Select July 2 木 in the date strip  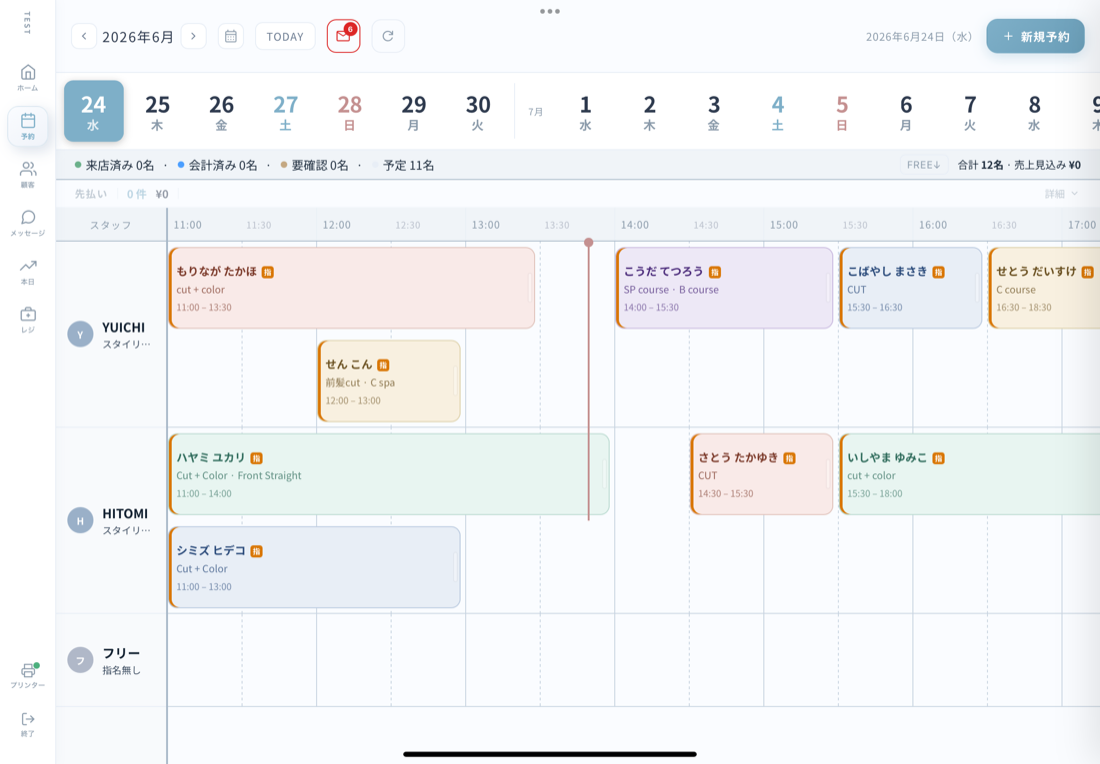(650, 112)
